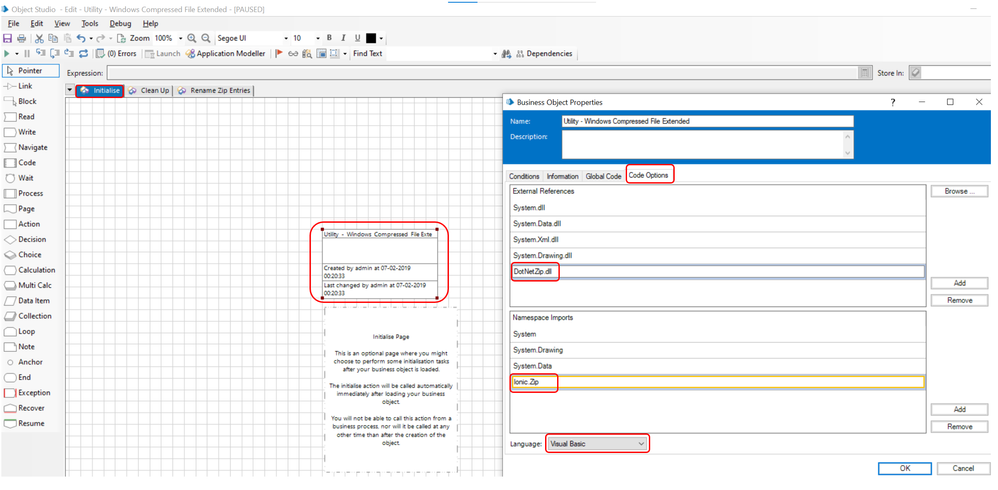Toggle Italic text formatting
Screen dimensions: 998x490
[x=343, y=39]
